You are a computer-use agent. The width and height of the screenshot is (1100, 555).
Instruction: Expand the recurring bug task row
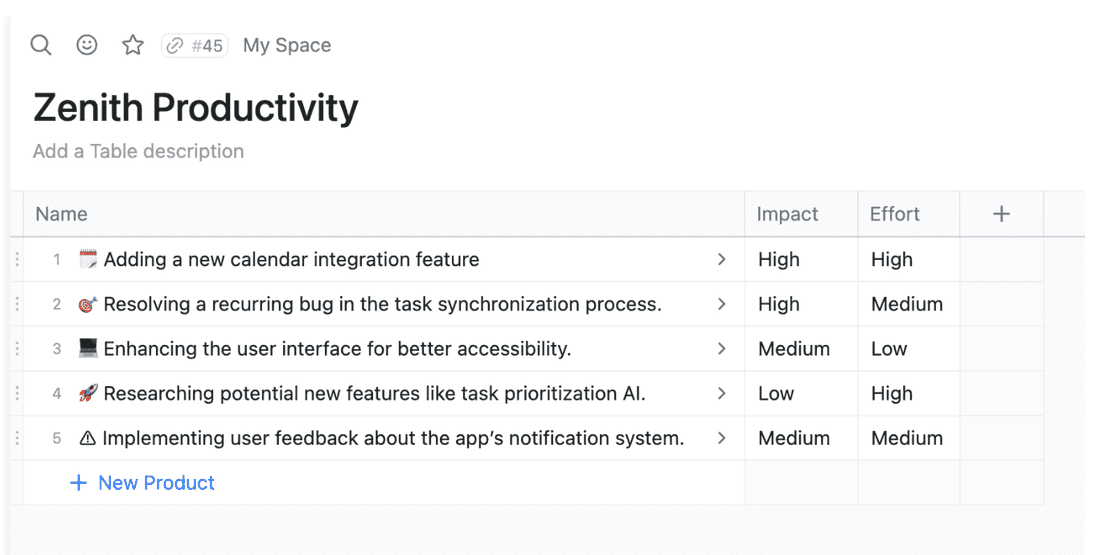721,304
